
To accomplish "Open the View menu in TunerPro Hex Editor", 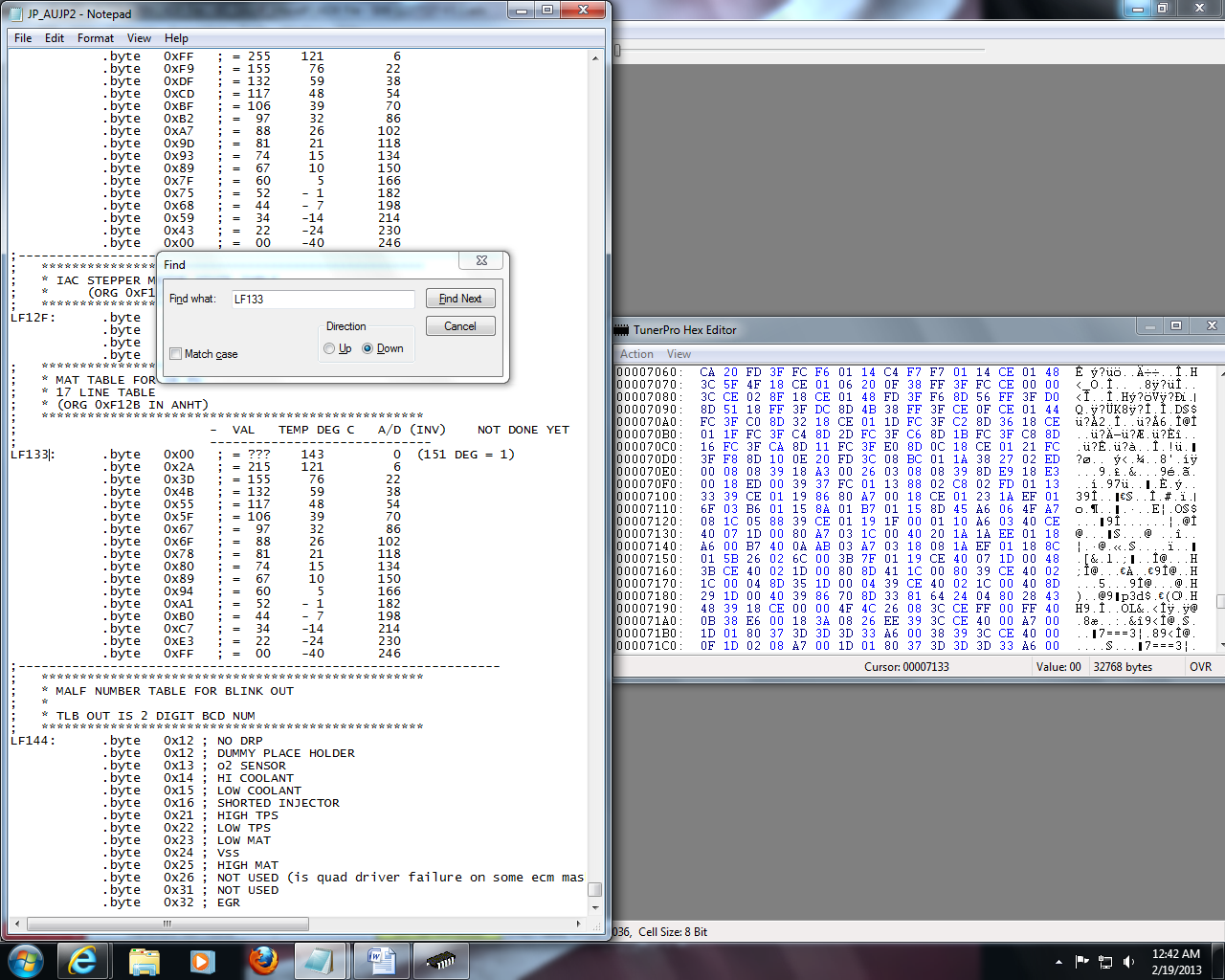I will point(679,354).
